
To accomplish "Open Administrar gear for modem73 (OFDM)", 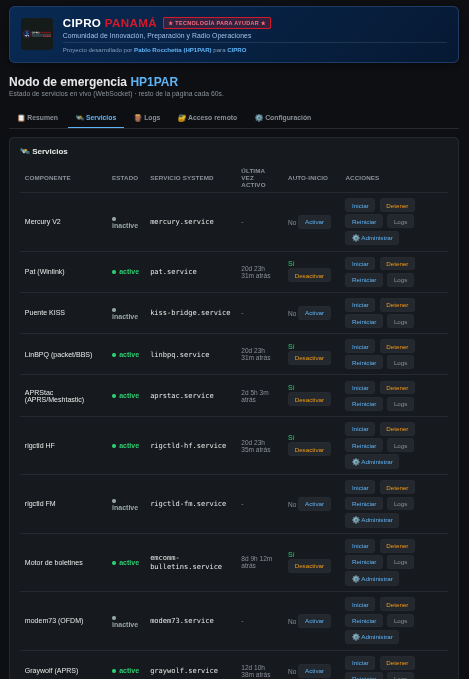I will [372, 637].
